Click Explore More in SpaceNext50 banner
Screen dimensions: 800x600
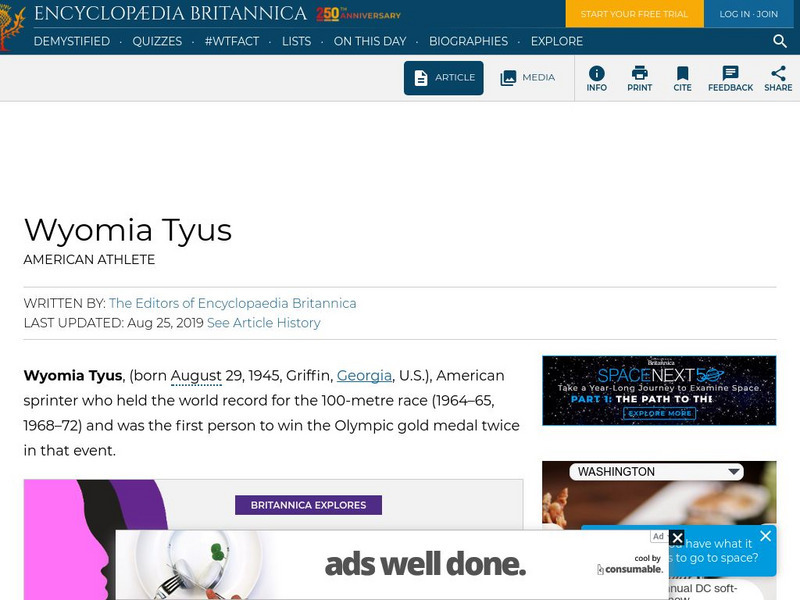pyautogui.click(x=659, y=413)
